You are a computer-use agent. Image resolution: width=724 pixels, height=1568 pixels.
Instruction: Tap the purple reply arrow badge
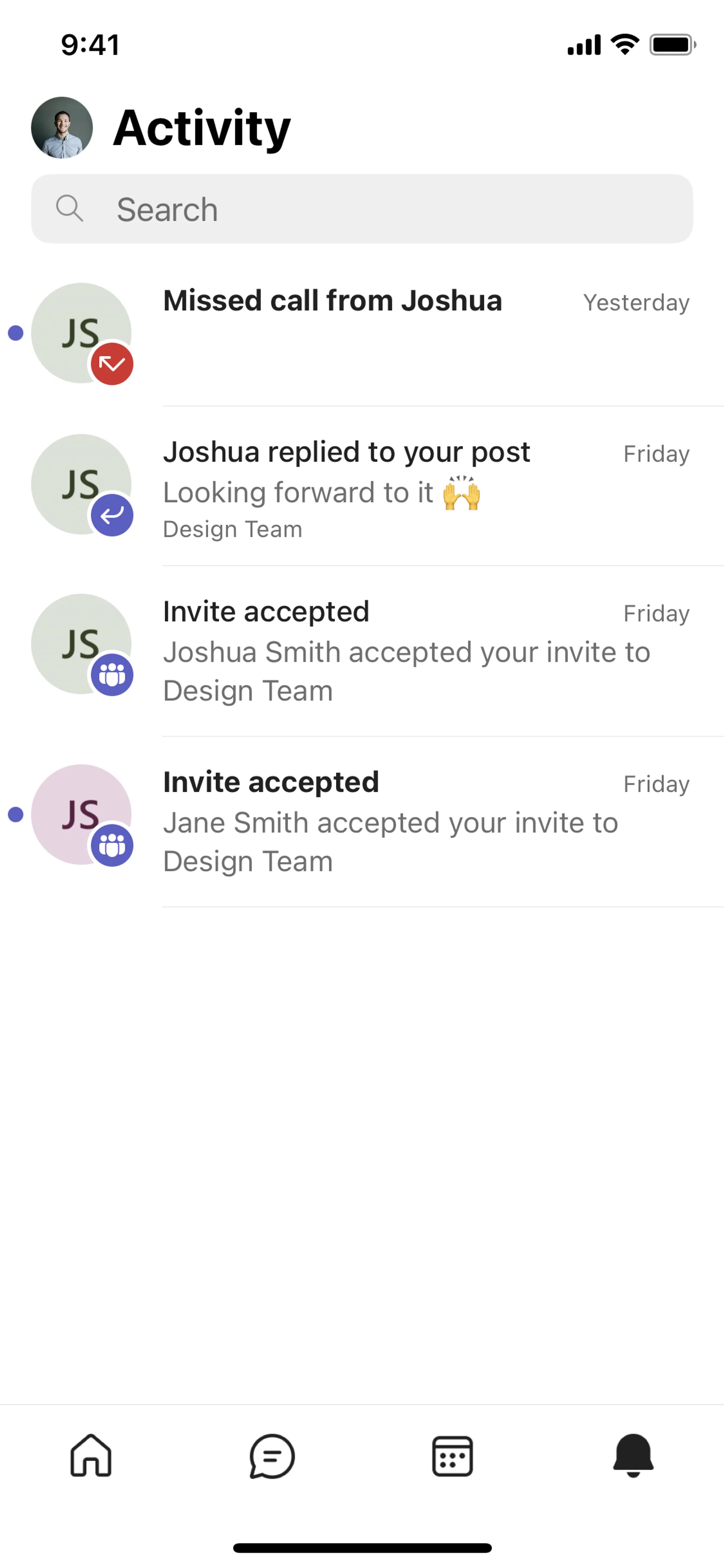pos(112,516)
